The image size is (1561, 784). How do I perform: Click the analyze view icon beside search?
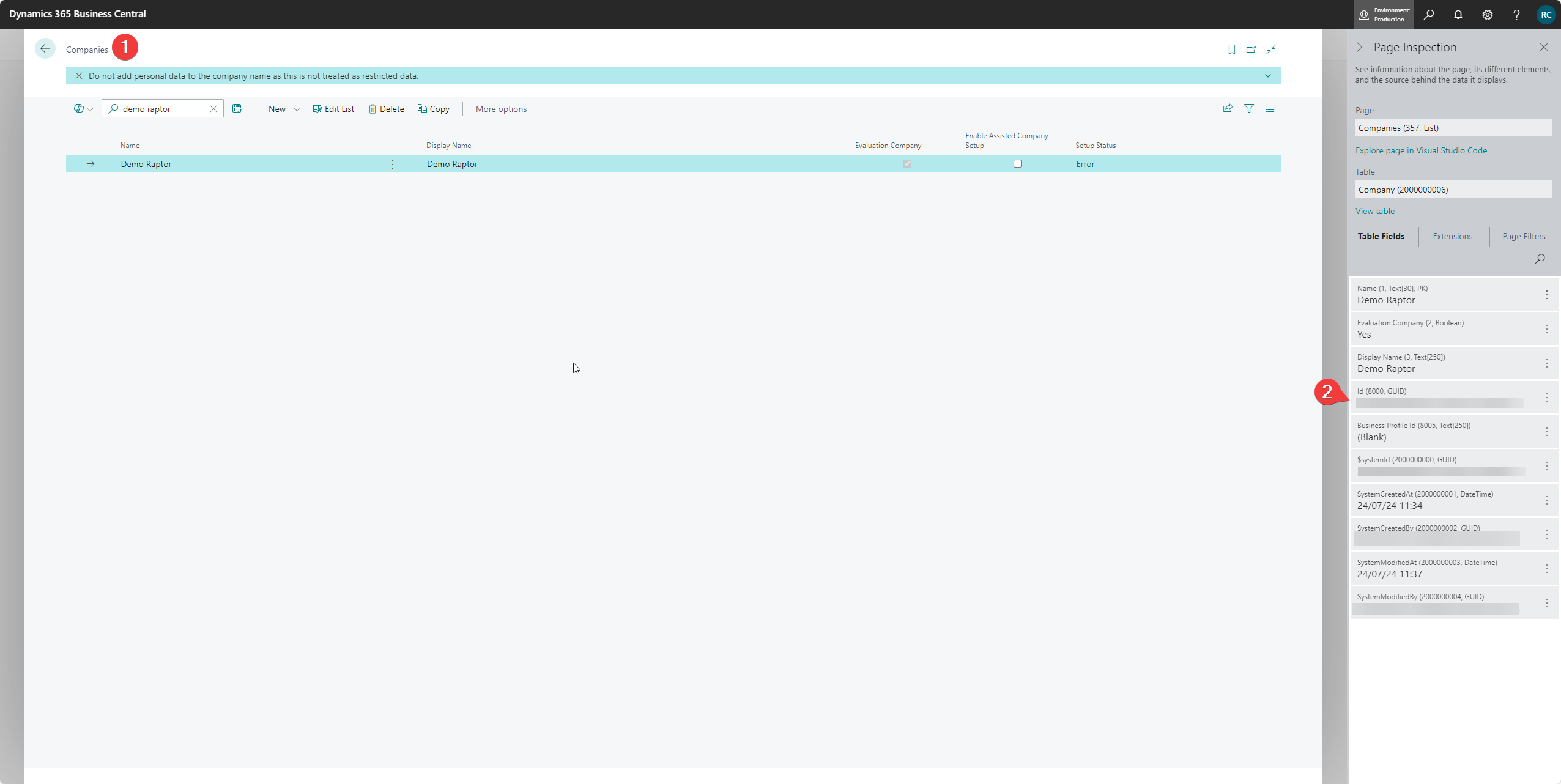(x=237, y=109)
